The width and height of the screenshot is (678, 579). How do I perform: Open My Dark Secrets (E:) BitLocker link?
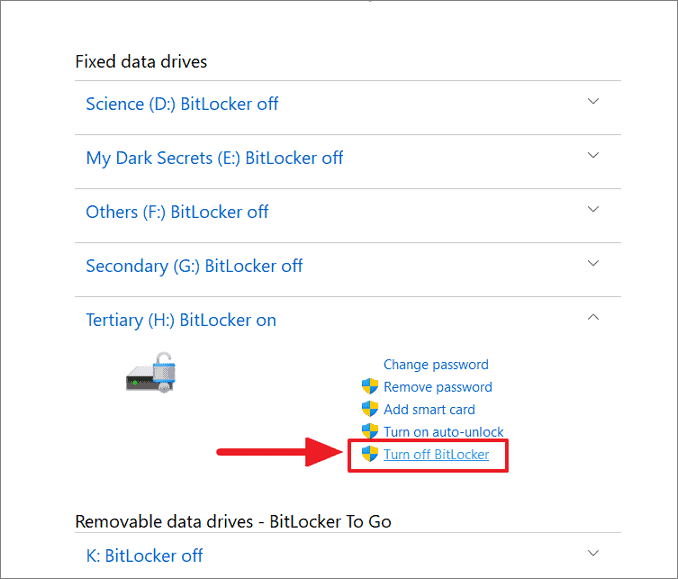click(214, 158)
